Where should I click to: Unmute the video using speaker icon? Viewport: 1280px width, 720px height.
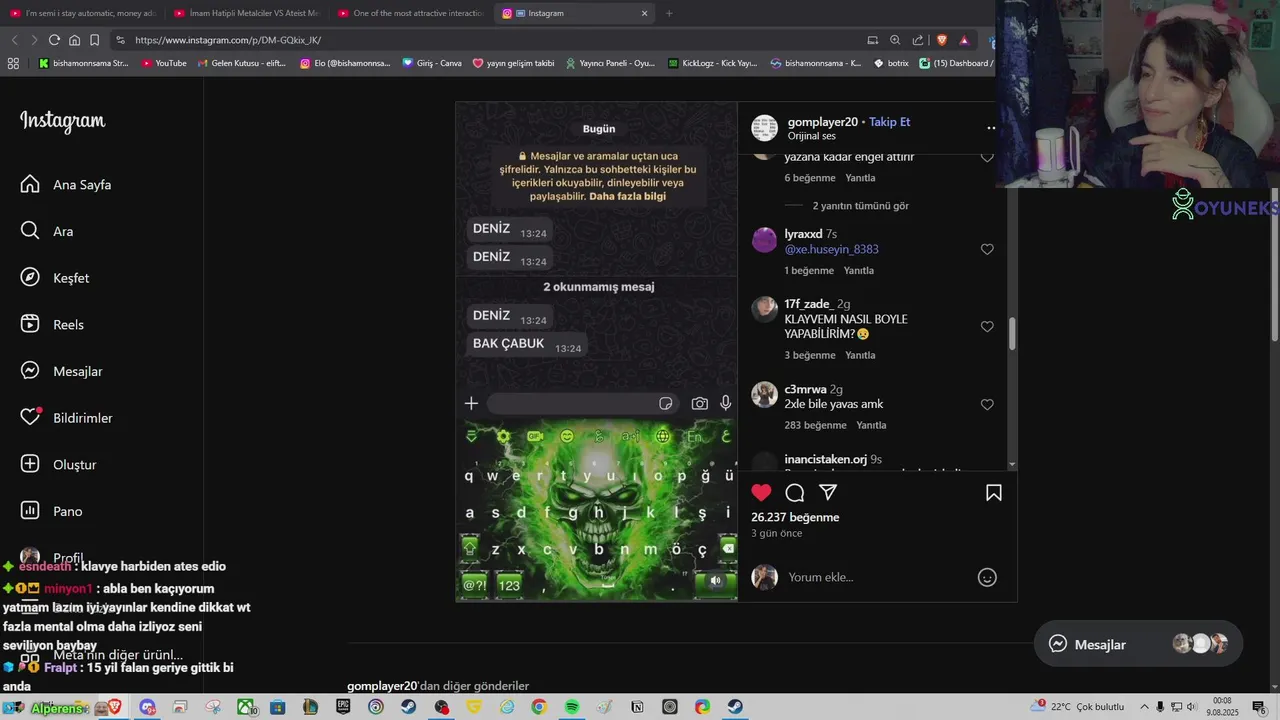pyautogui.click(x=715, y=580)
